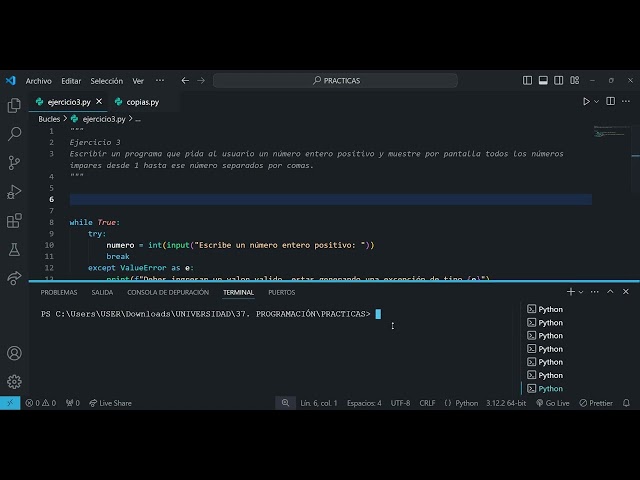Expand breadcrumb ellipsis after ejercicio3.py
Viewport: 640px width, 480px height.
[138, 119]
